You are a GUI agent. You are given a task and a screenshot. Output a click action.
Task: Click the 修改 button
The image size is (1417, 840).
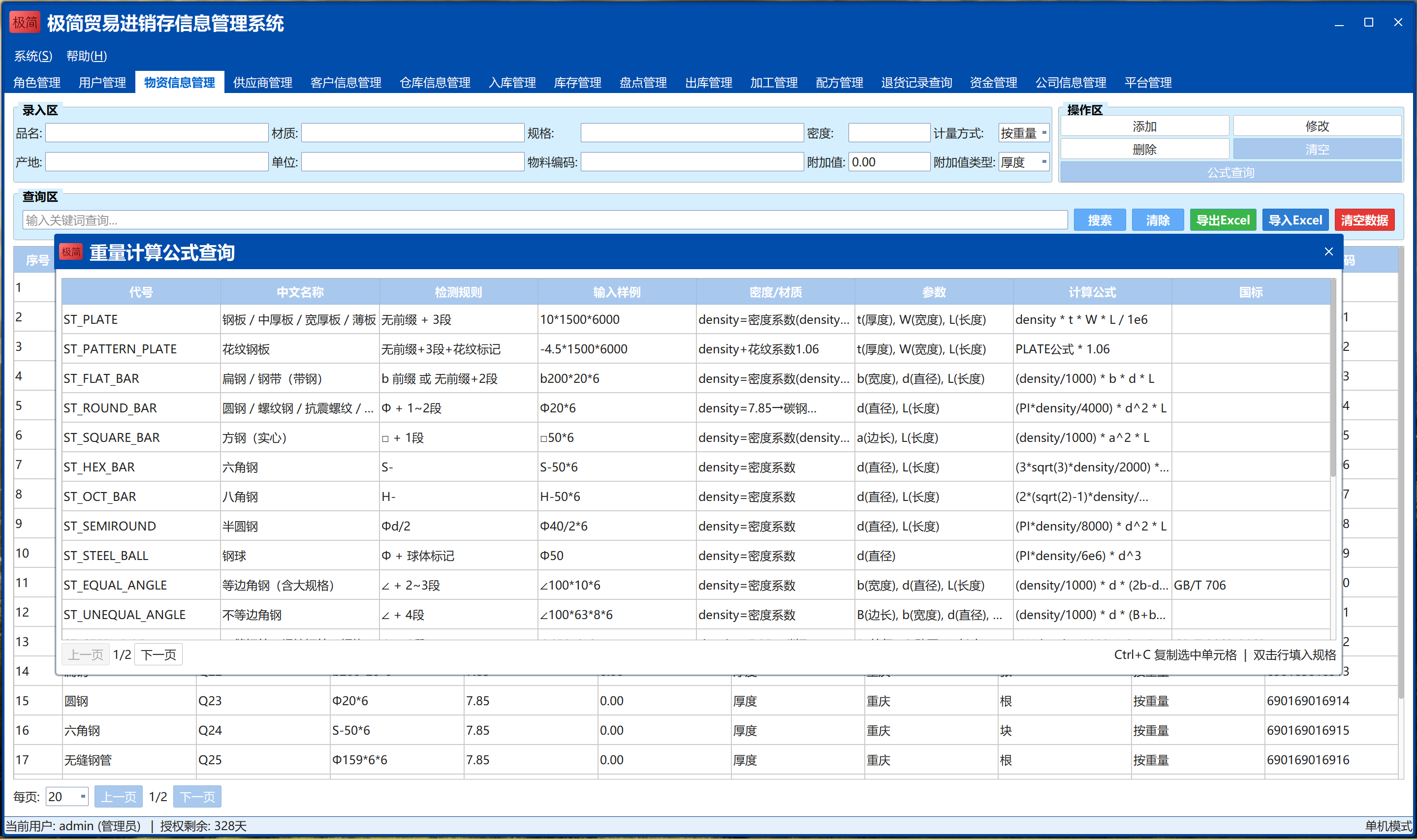[1317, 125]
